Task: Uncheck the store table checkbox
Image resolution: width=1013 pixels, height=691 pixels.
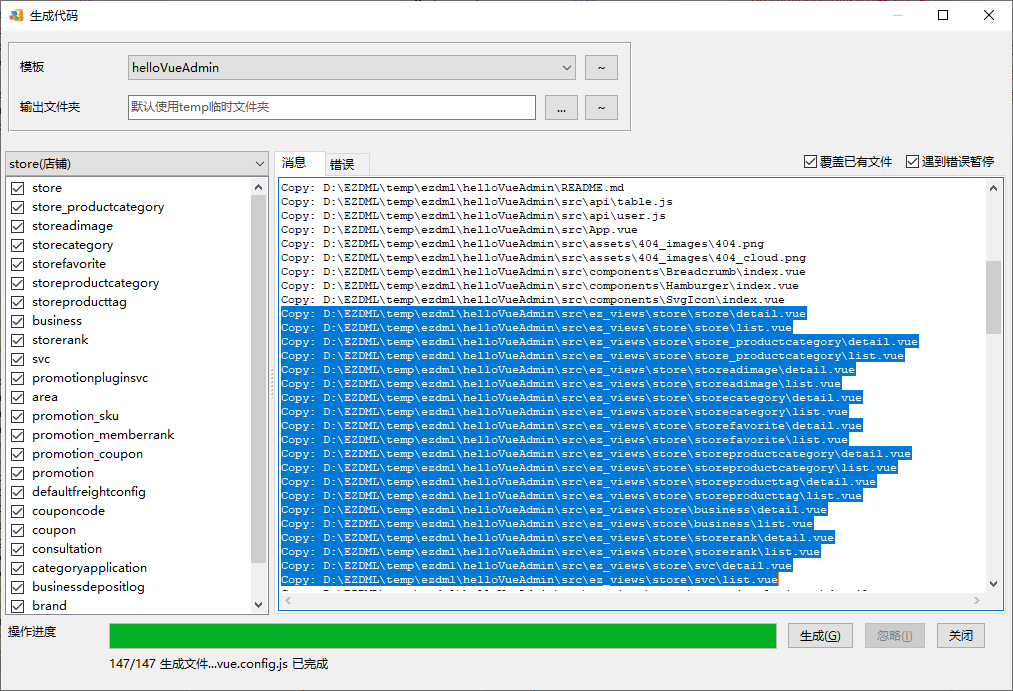Action: tap(18, 187)
